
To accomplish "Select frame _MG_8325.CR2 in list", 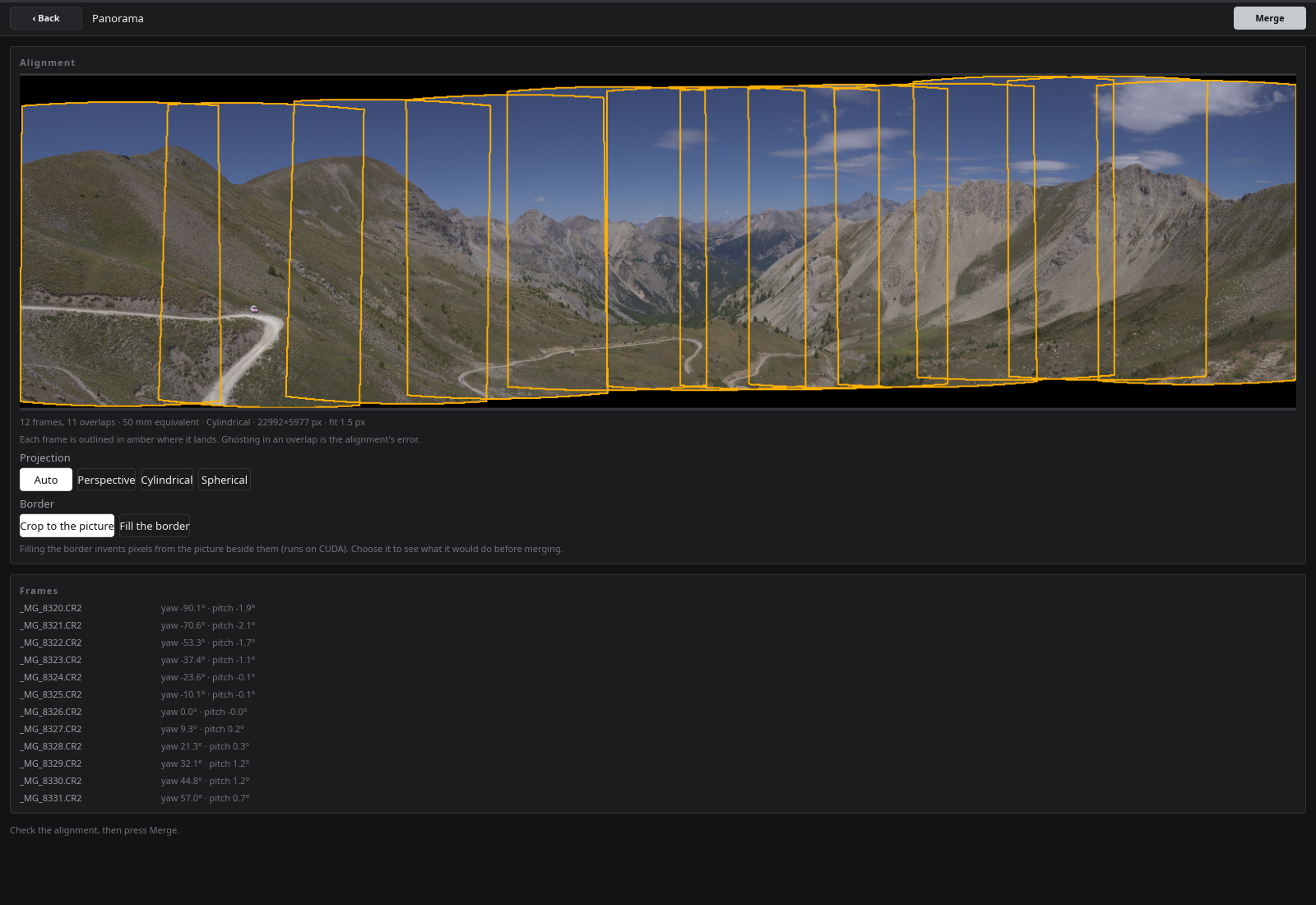I will pyautogui.click(x=658, y=694).
